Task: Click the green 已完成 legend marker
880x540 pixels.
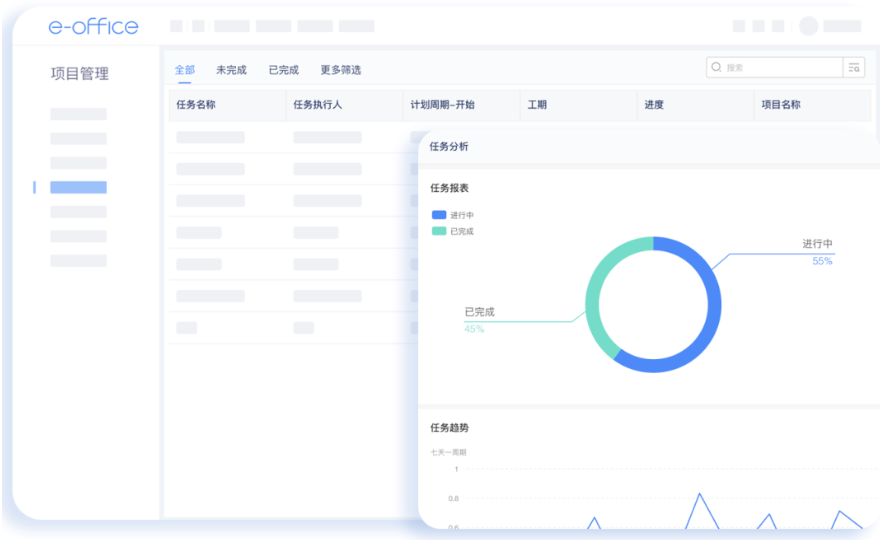Action: tap(439, 231)
